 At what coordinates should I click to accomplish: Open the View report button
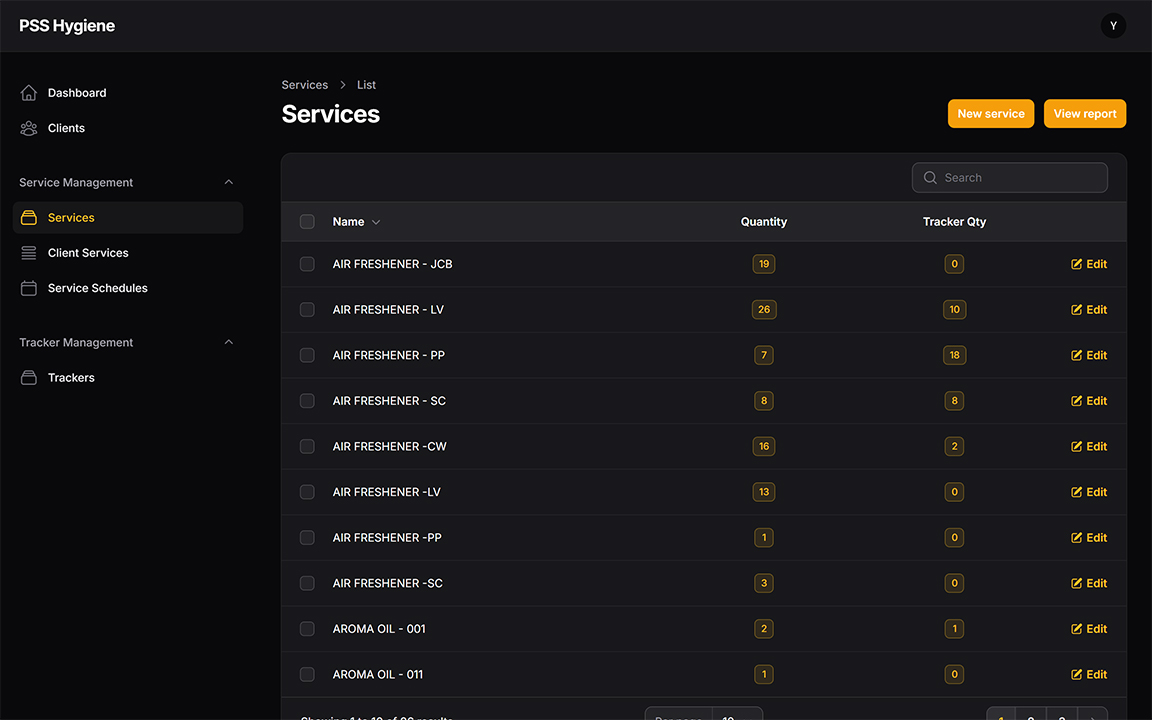click(x=1084, y=114)
